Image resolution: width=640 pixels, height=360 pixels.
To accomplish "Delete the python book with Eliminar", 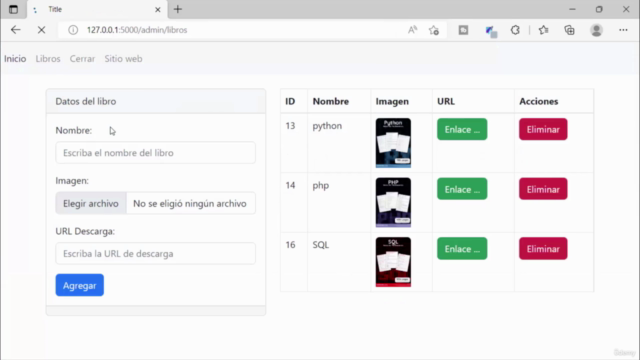I will (x=543, y=129).
